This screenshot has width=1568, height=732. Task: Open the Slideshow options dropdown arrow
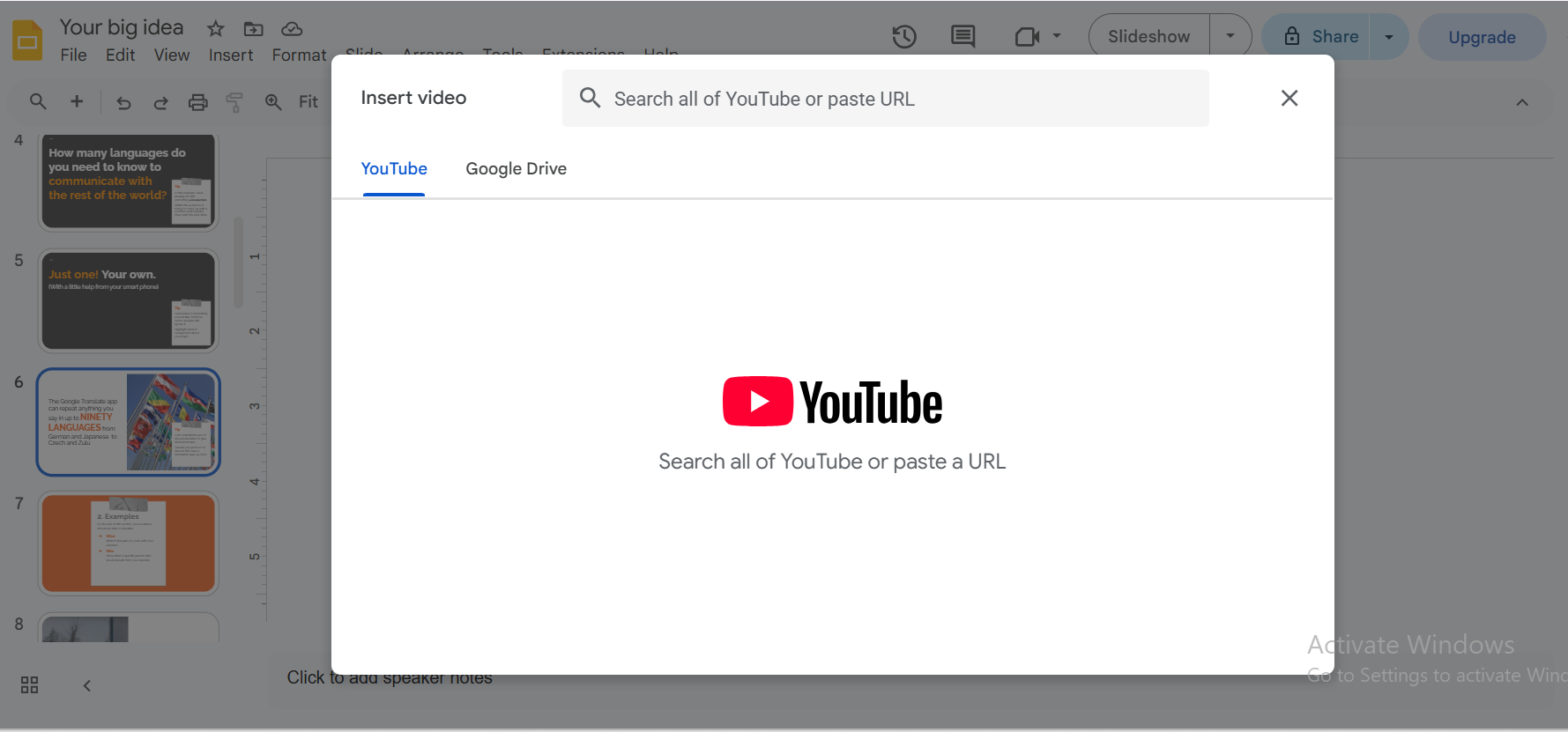[1230, 36]
